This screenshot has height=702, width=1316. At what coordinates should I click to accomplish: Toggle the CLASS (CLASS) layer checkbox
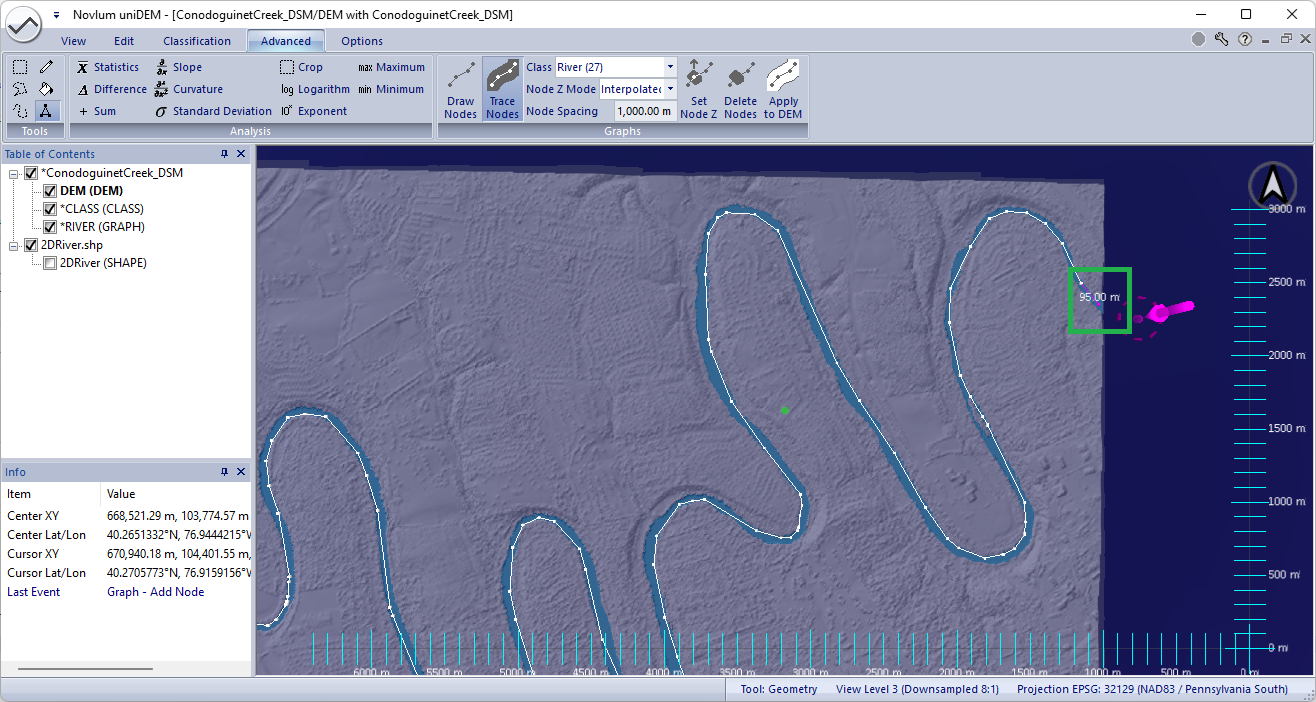[x=50, y=209]
